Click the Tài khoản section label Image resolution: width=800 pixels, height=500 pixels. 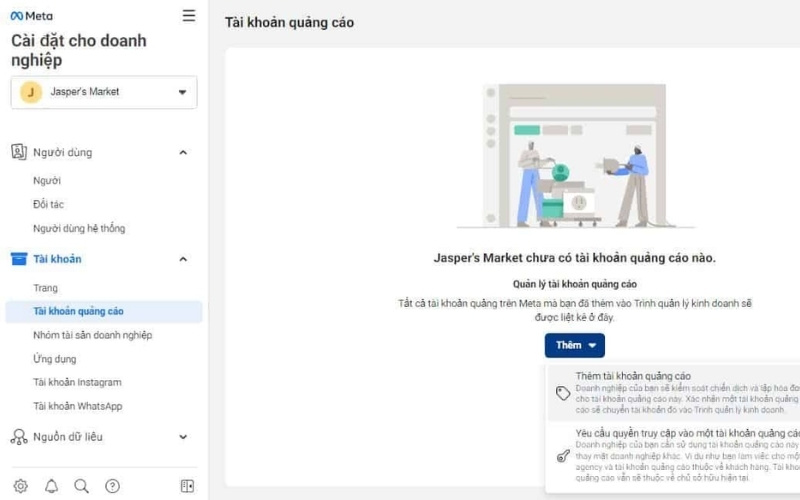point(57,259)
